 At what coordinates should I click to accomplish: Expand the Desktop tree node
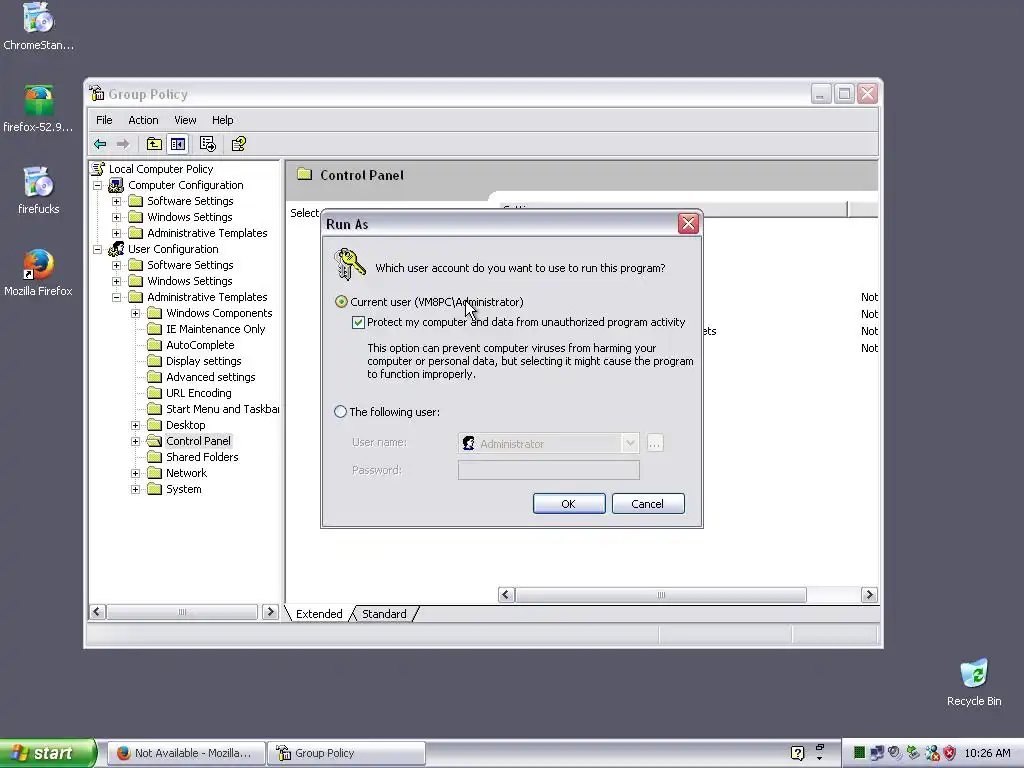[x=135, y=425]
